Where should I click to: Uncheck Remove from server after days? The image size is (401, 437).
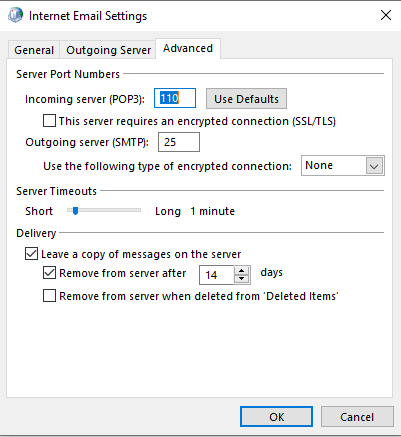click(49, 273)
